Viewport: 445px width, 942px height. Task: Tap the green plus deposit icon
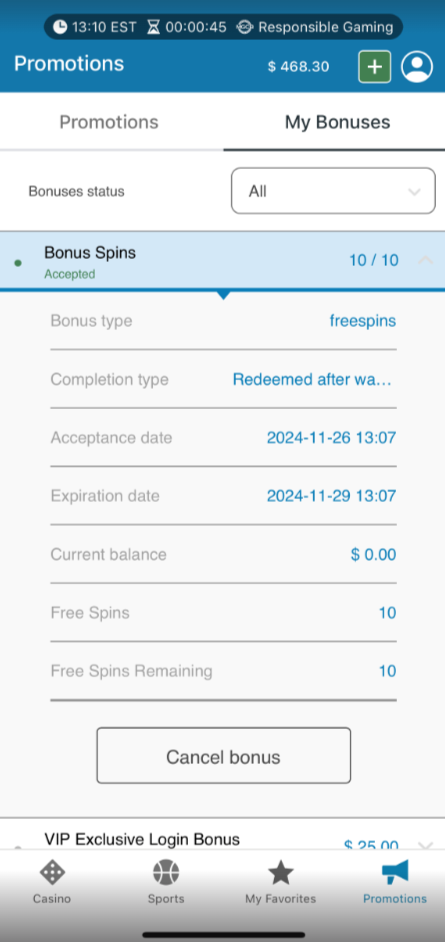tap(375, 67)
